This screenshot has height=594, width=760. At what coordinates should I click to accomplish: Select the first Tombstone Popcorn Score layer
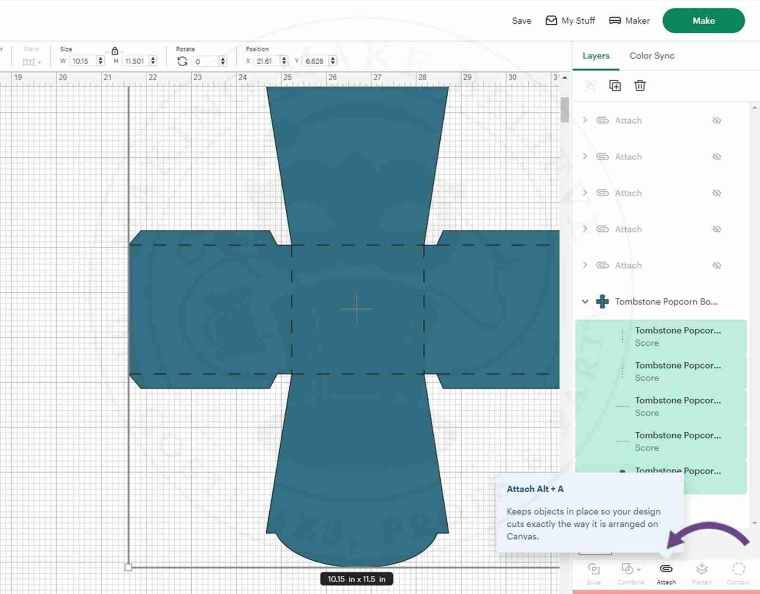pyautogui.click(x=661, y=337)
